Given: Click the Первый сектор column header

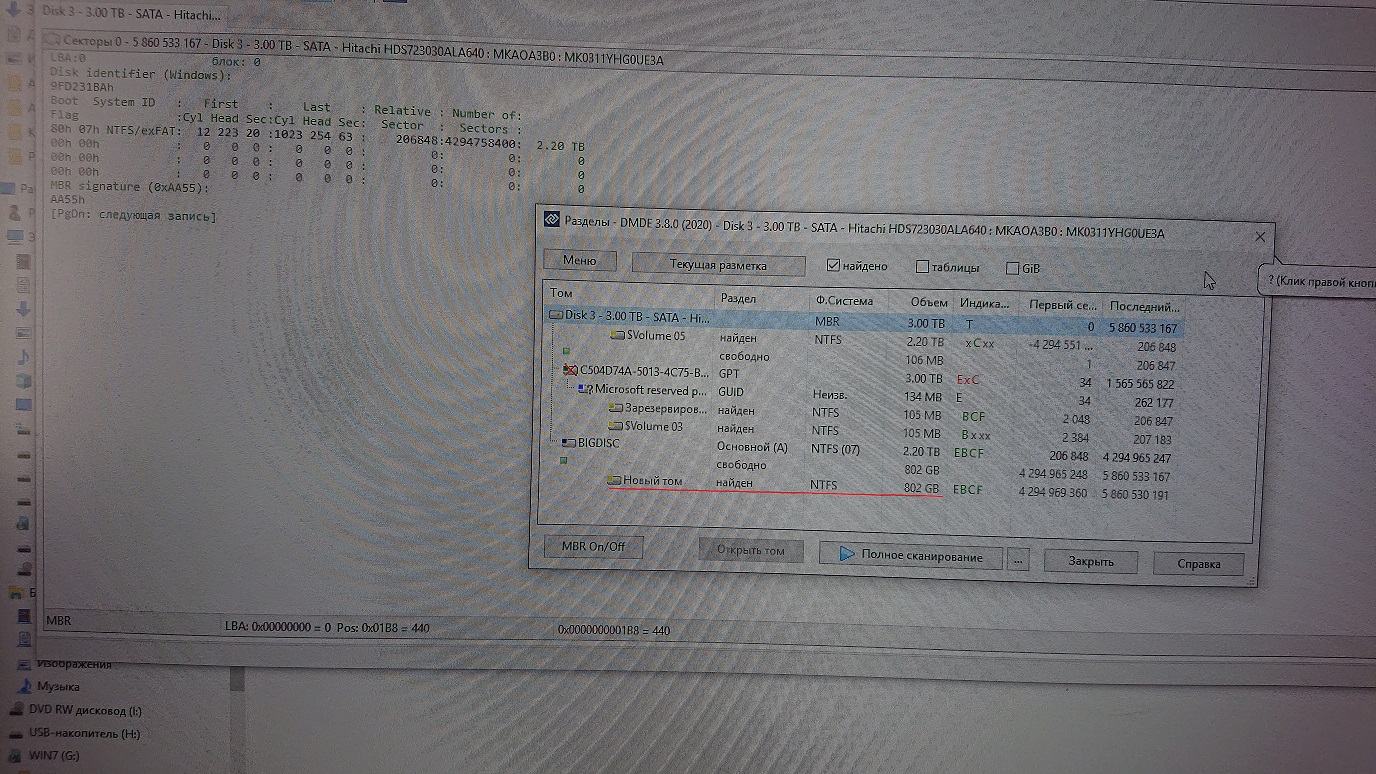Looking at the screenshot, I should tap(1060, 305).
